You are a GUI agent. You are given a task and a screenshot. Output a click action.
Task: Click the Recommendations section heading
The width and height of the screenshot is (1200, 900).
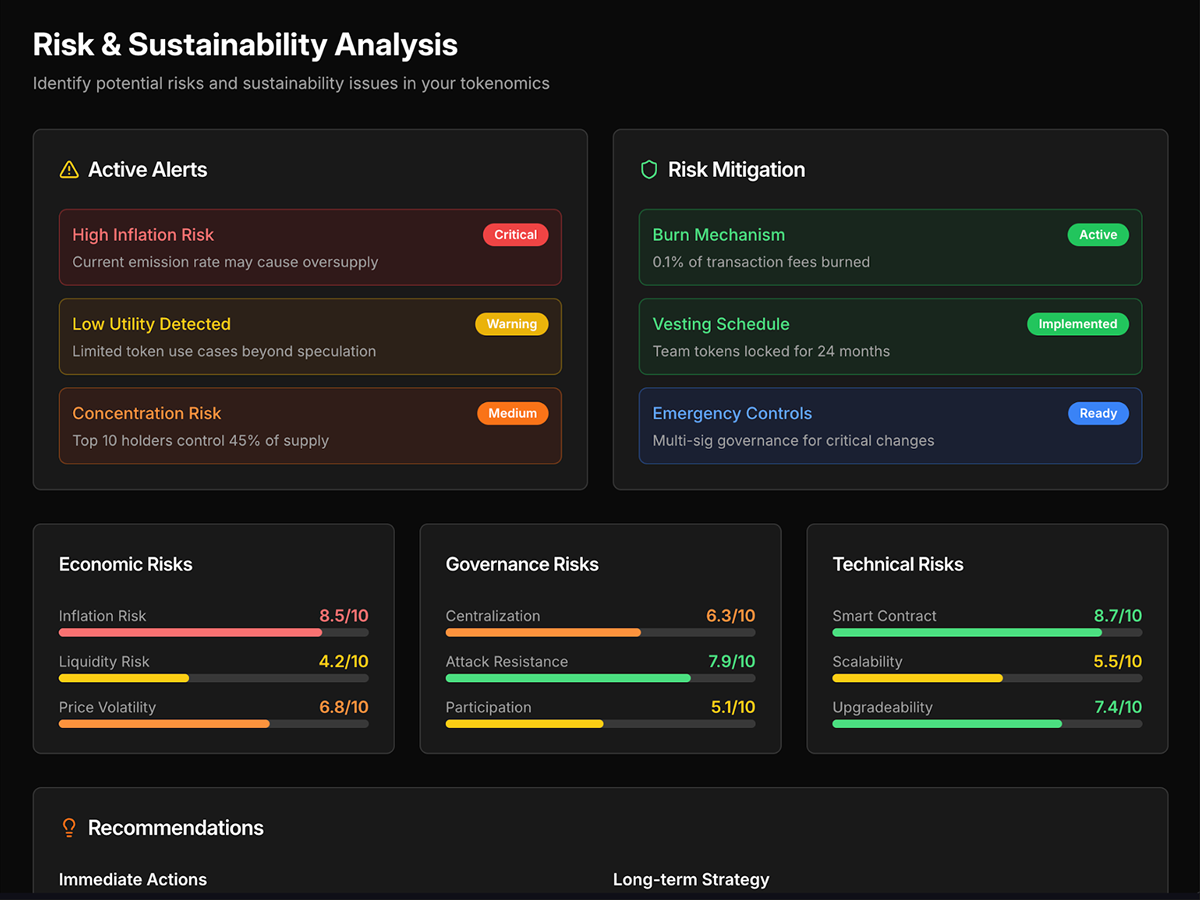pos(176,828)
